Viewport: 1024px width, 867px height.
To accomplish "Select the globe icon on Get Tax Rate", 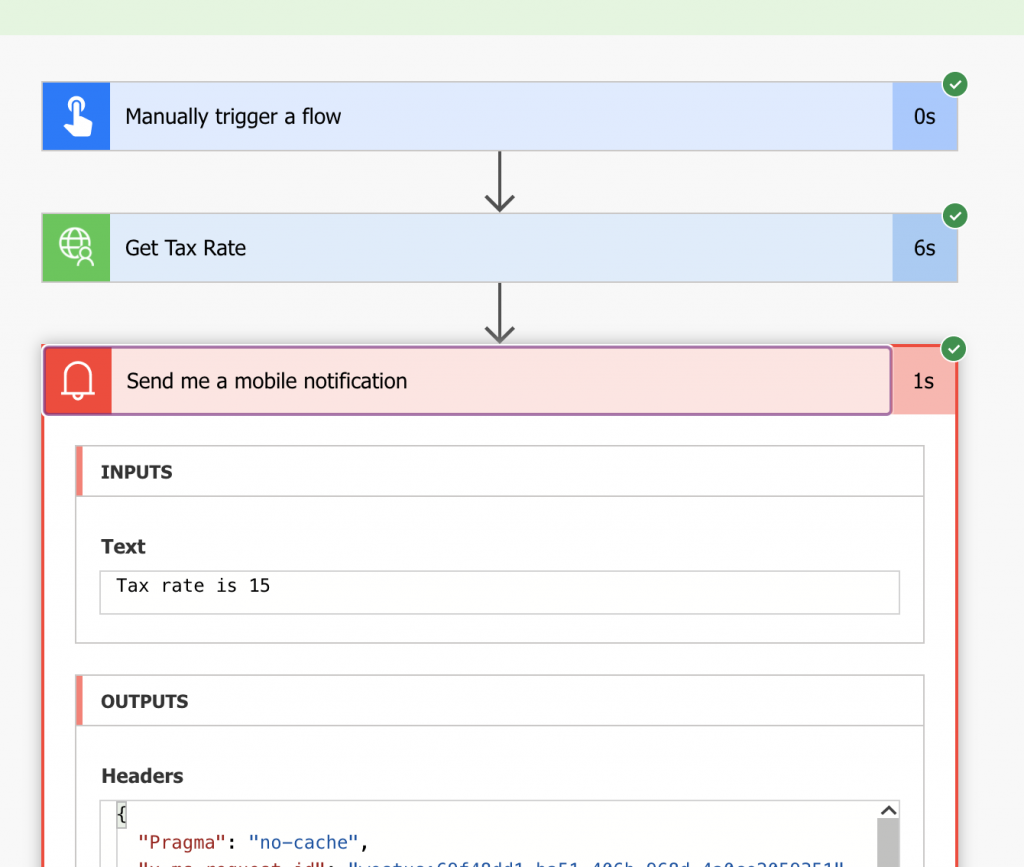I will coord(75,247).
